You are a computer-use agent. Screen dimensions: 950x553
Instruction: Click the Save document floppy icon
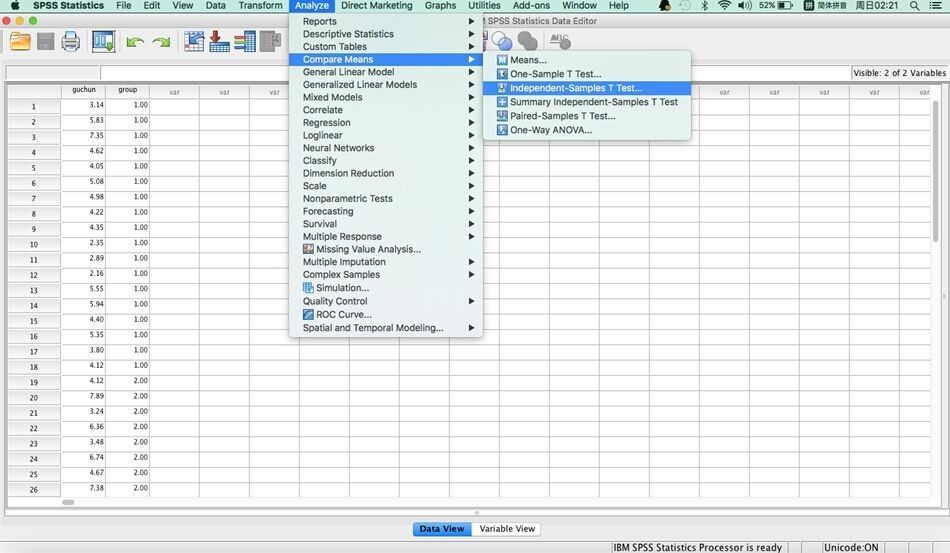coord(45,42)
